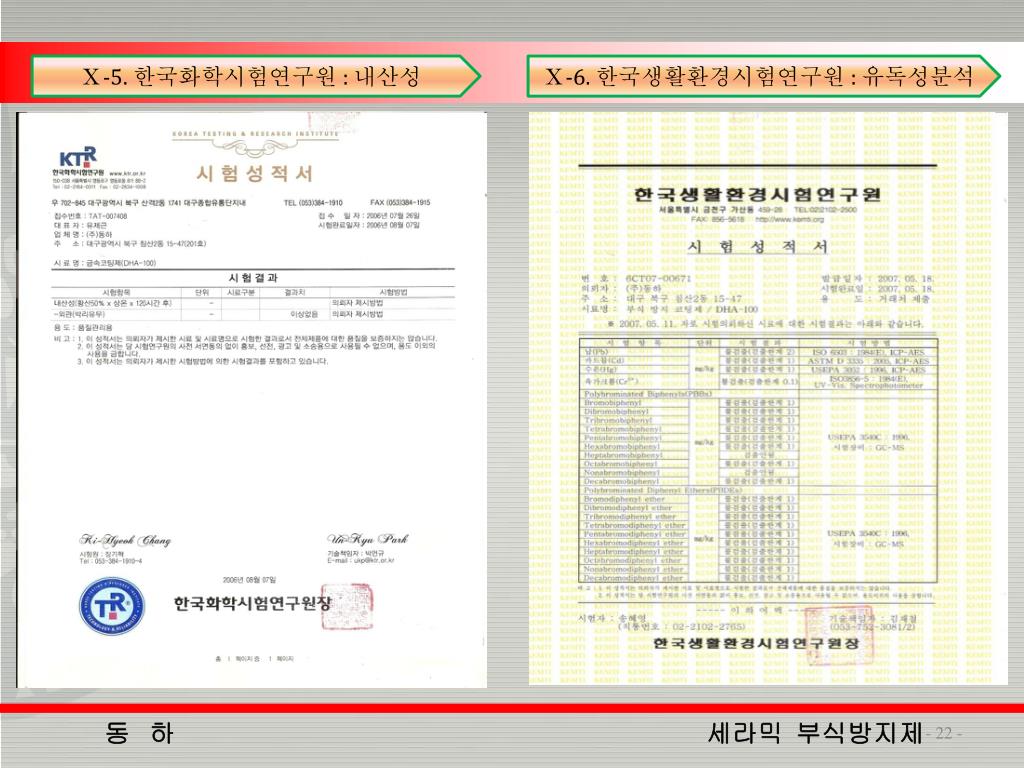
Task: Select the X-6 한국생활환경시험연구원 title banner
Action: tap(763, 76)
